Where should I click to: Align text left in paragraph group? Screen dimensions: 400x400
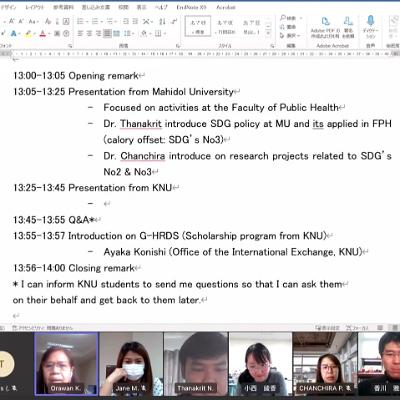point(80,33)
